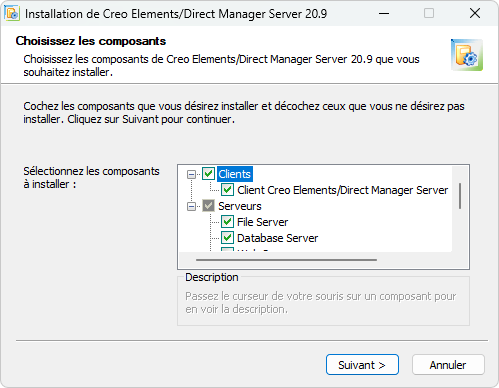Viewport: 499px width, 388px height.
Task: Click the Creo Manager Server header logo
Action: click(467, 55)
